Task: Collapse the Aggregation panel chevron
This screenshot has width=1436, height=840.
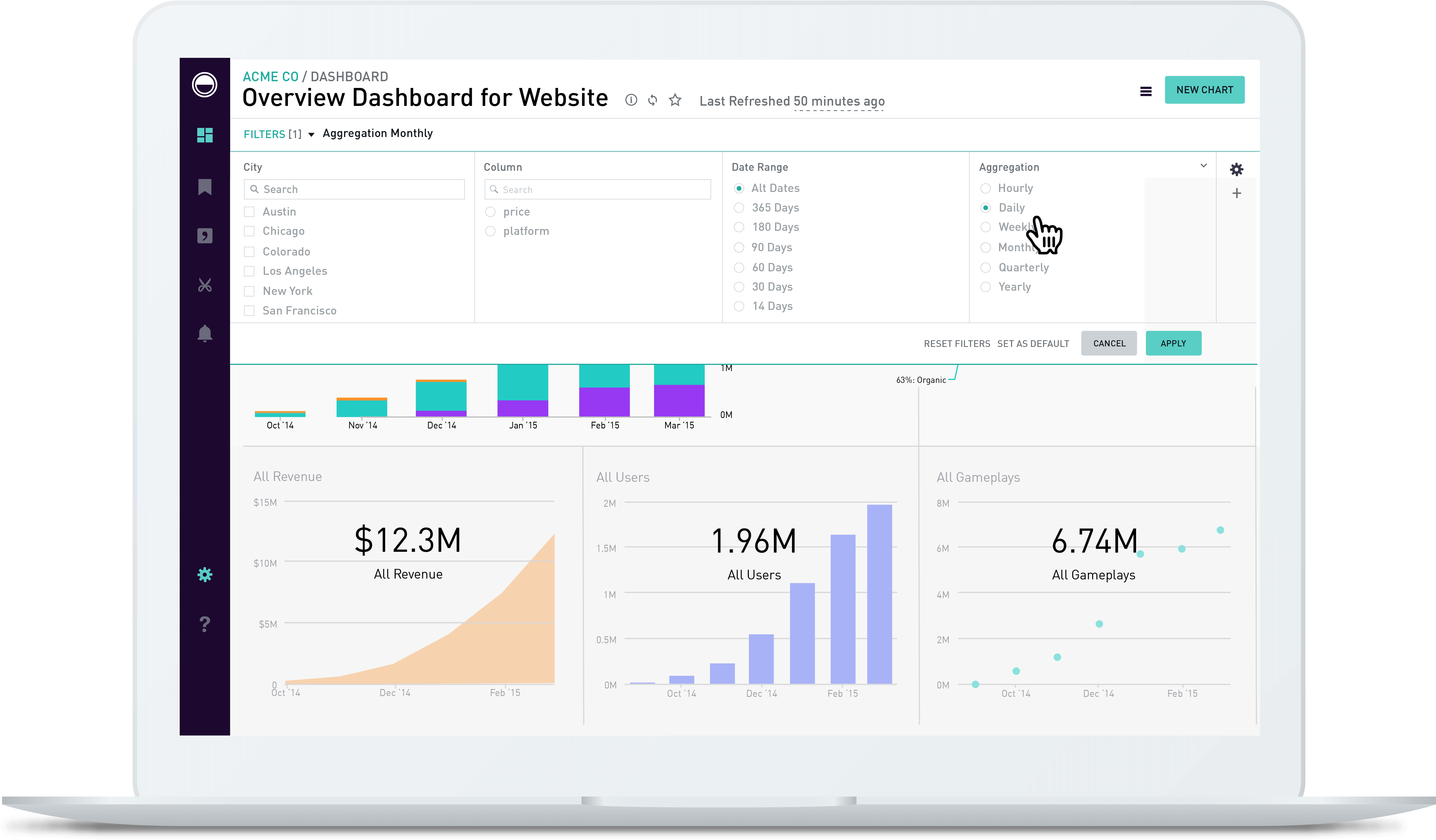Action: [x=1203, y=166]
